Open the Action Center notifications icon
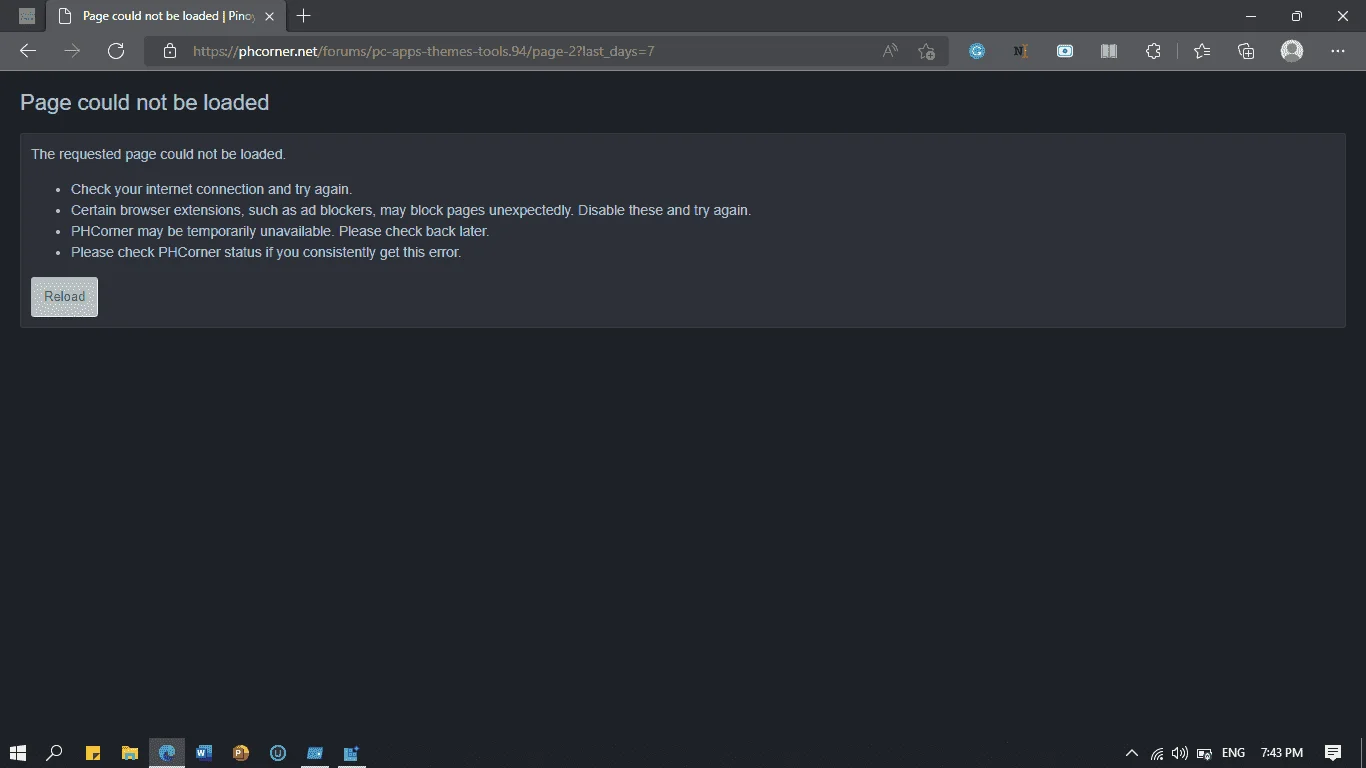This screenshot has height=768, width=1366. 1332,753
